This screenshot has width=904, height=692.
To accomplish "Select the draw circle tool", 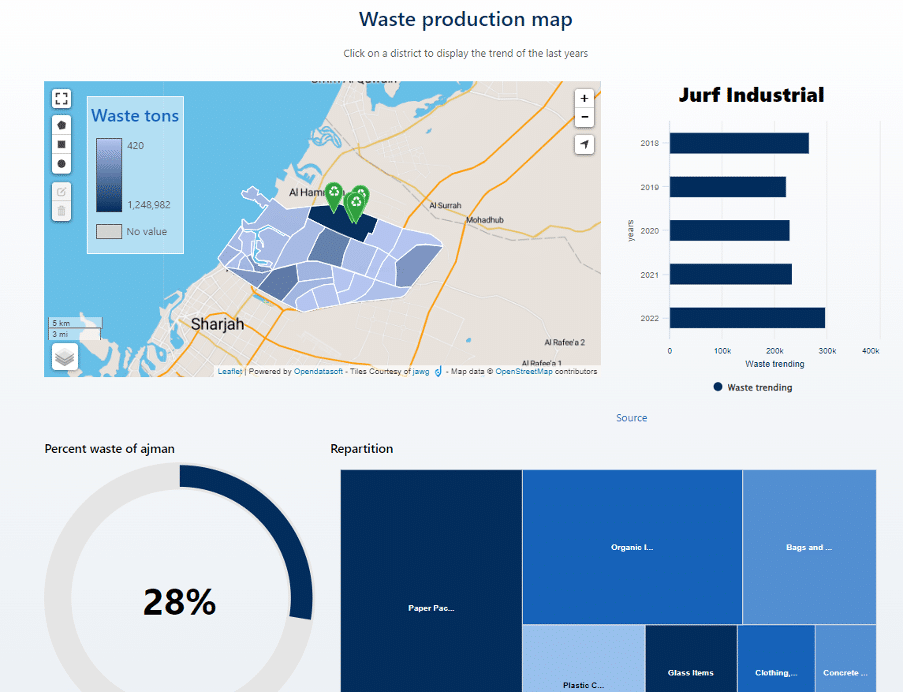I will pyautogui.click(x=62, y=164).
